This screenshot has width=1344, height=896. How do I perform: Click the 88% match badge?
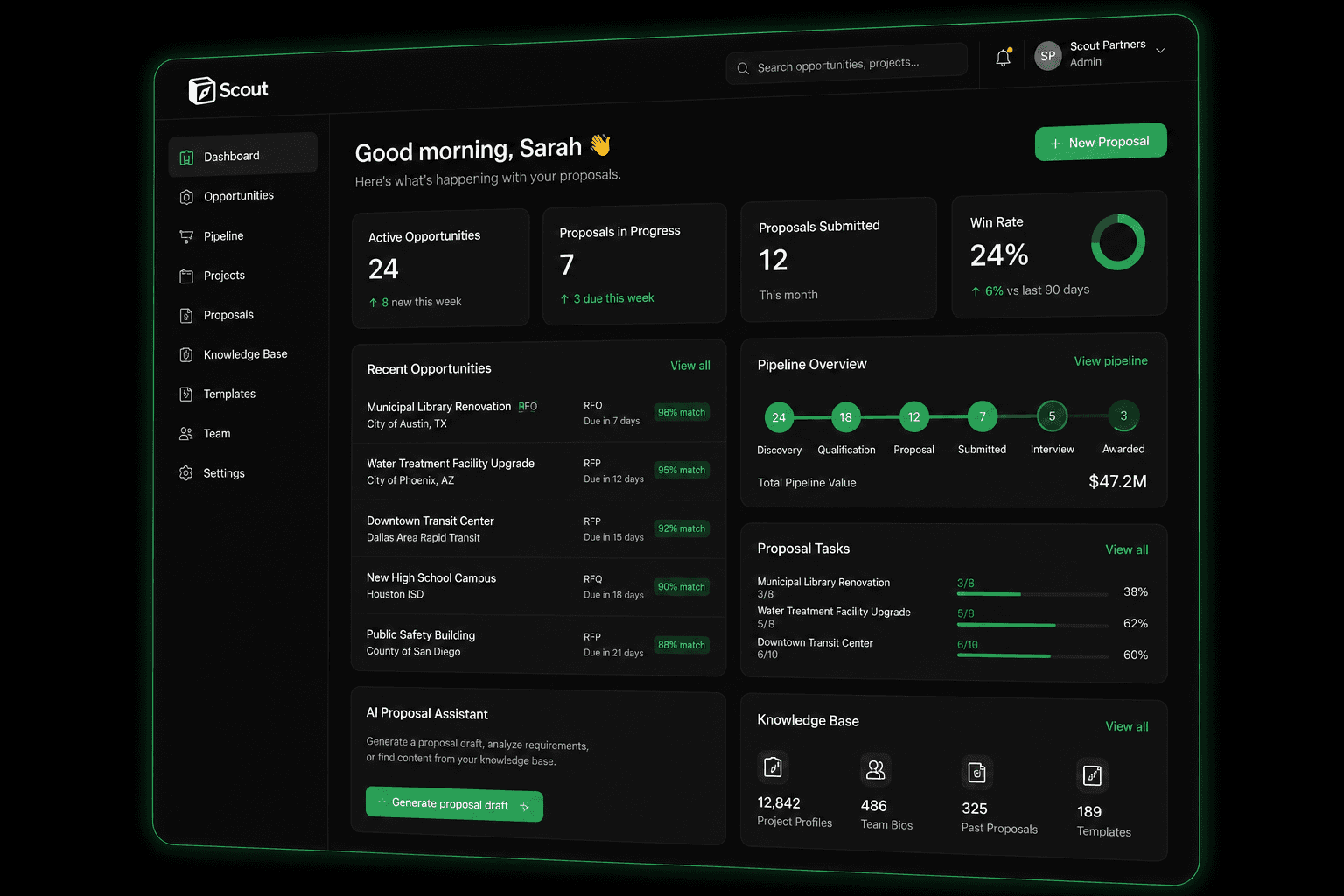pyautogui.click(x=682, y=645)
